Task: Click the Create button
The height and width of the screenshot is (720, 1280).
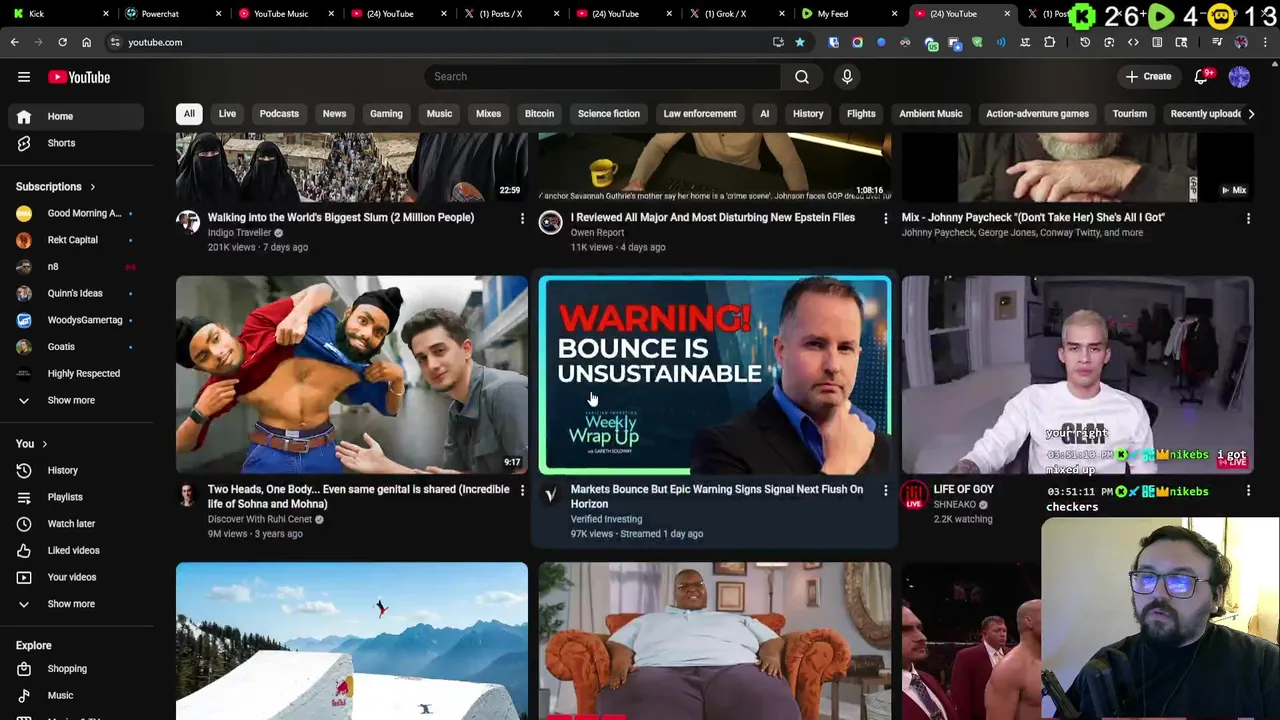Action: pyautogui.click(x=1148, y=77)
